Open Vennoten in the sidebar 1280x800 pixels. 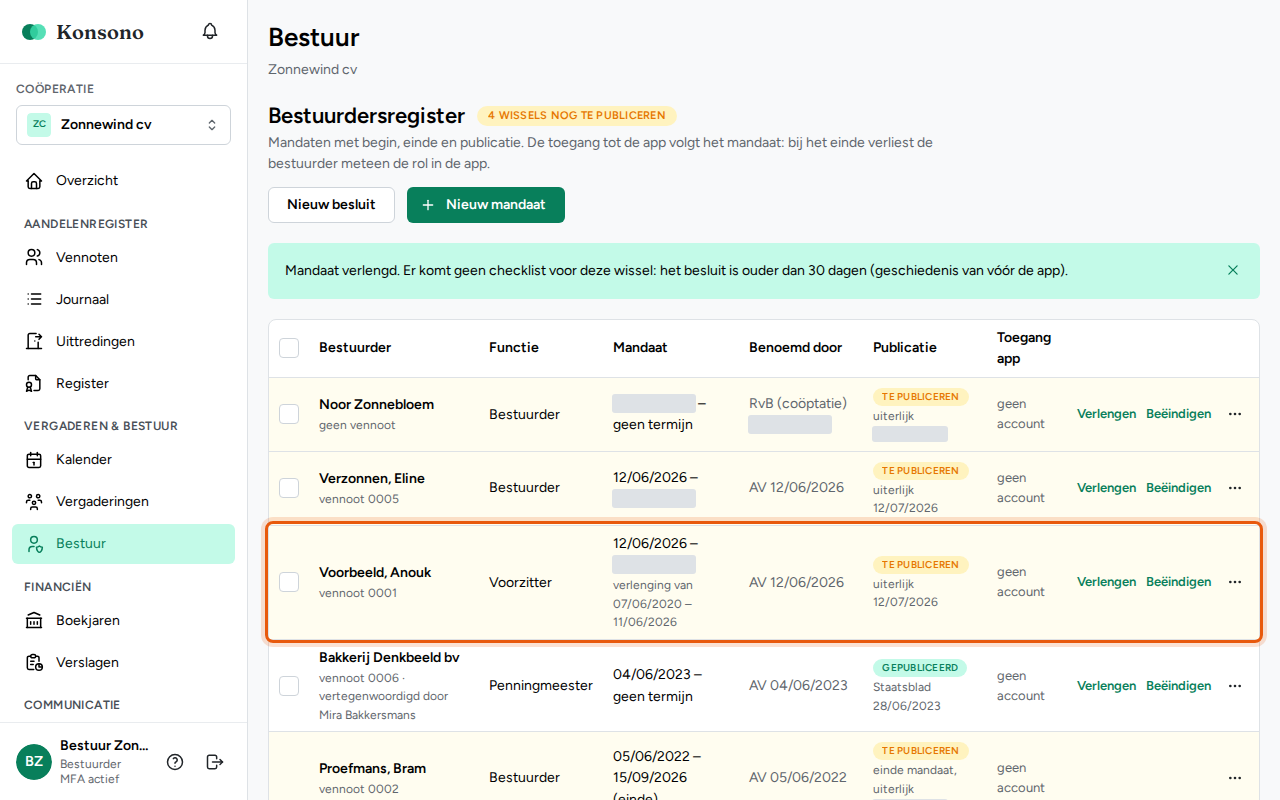[x=123, y=258]
